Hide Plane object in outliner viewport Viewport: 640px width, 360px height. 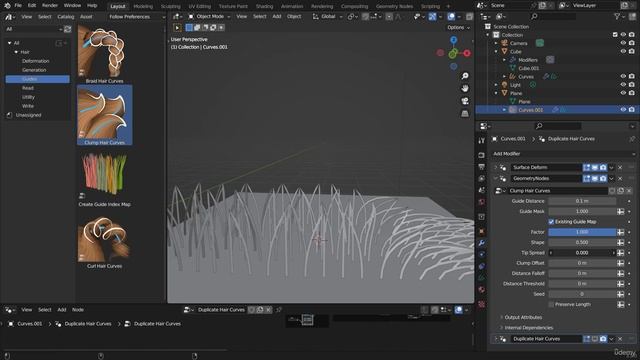coord(623,93)
